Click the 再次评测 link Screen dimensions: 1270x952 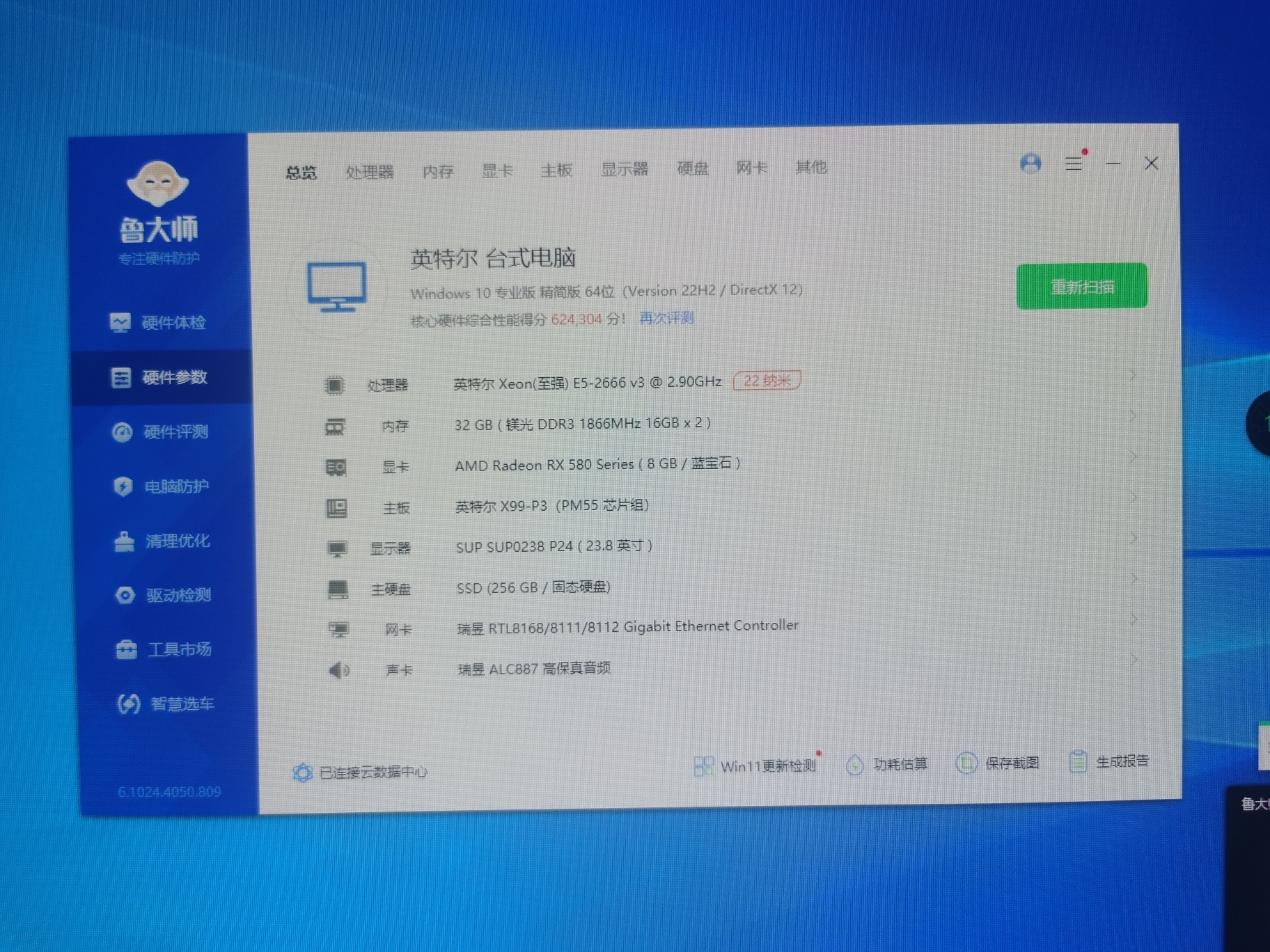(666, 318)
